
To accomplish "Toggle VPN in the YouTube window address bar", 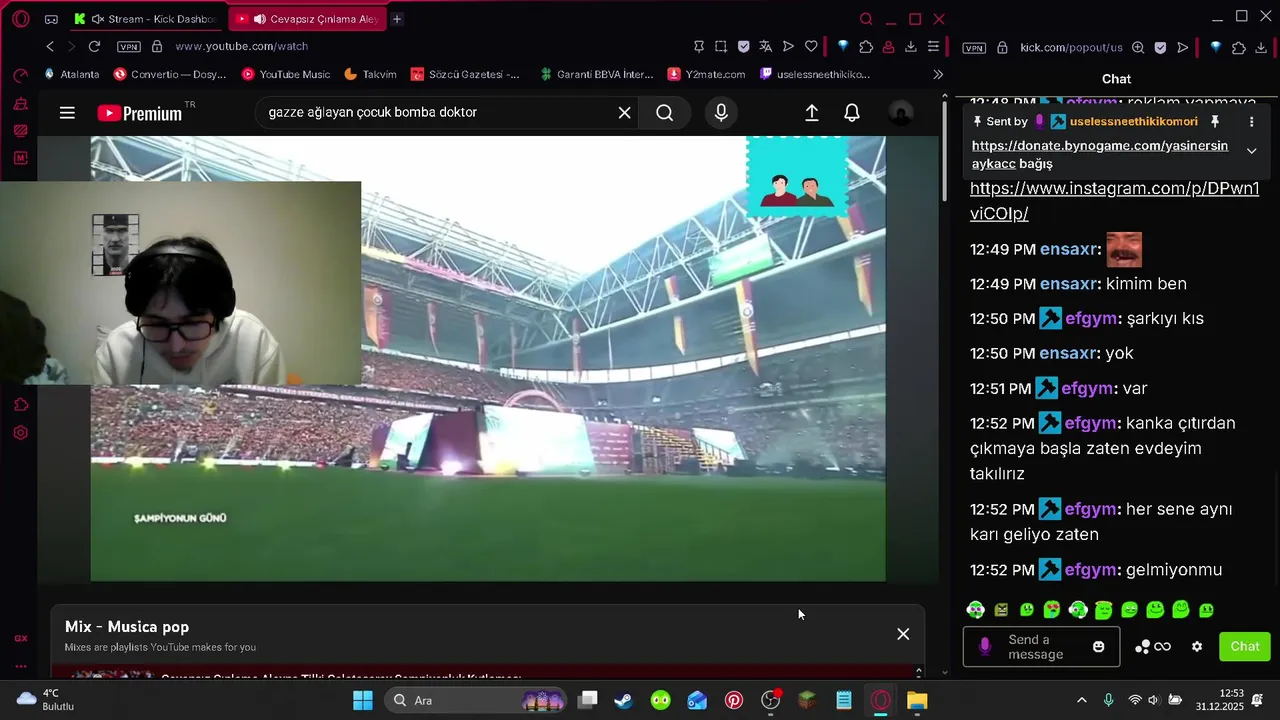I will 128,47.
